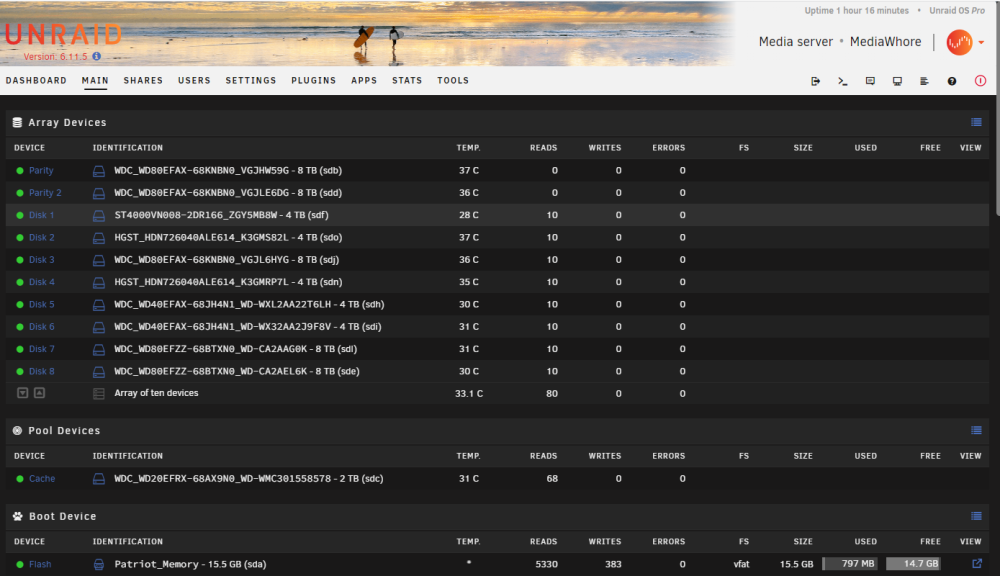Click the version info icon

(96, 56)
